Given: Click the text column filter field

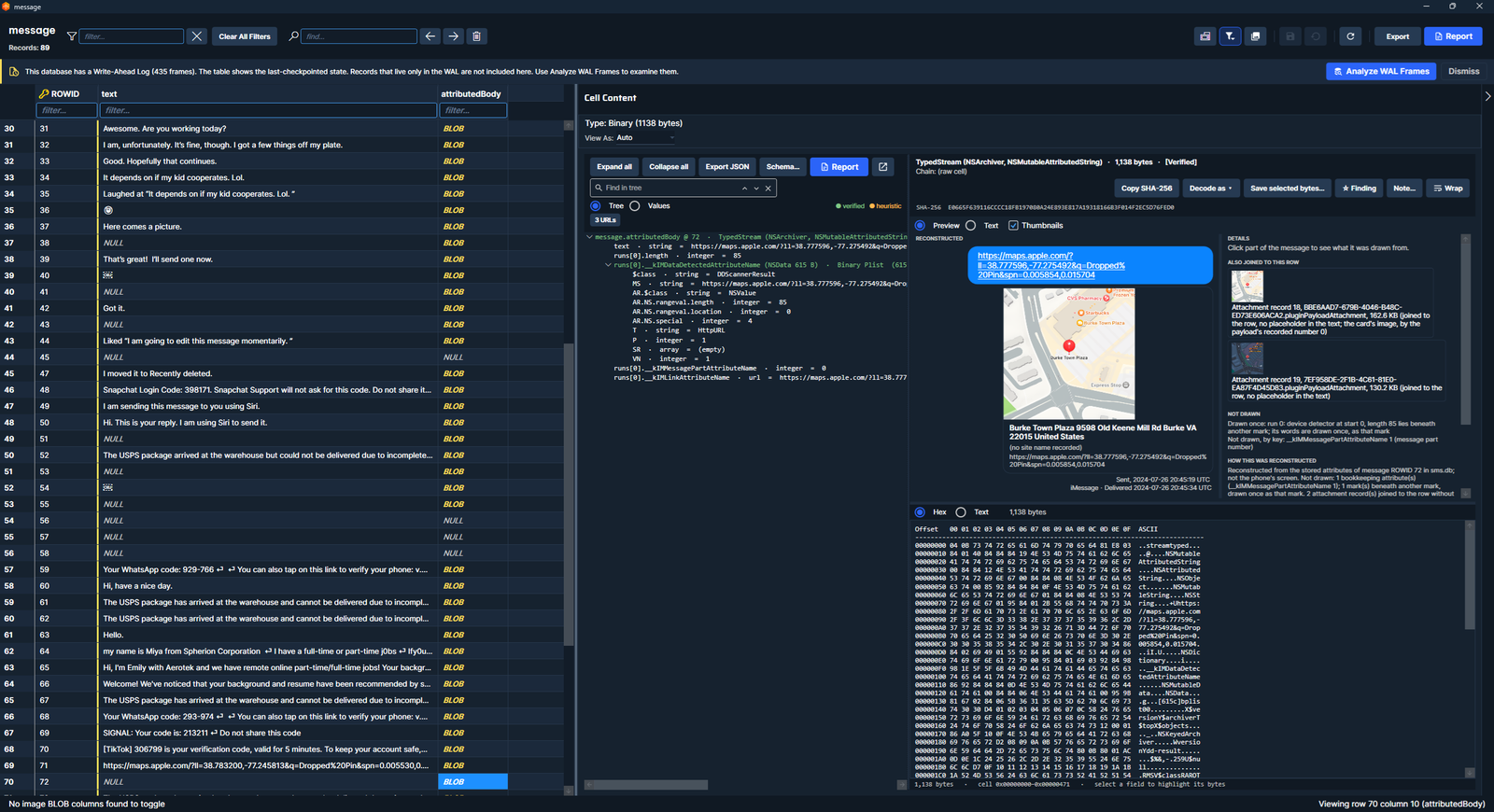Looking at the screenshot, I should click(269, 110).
